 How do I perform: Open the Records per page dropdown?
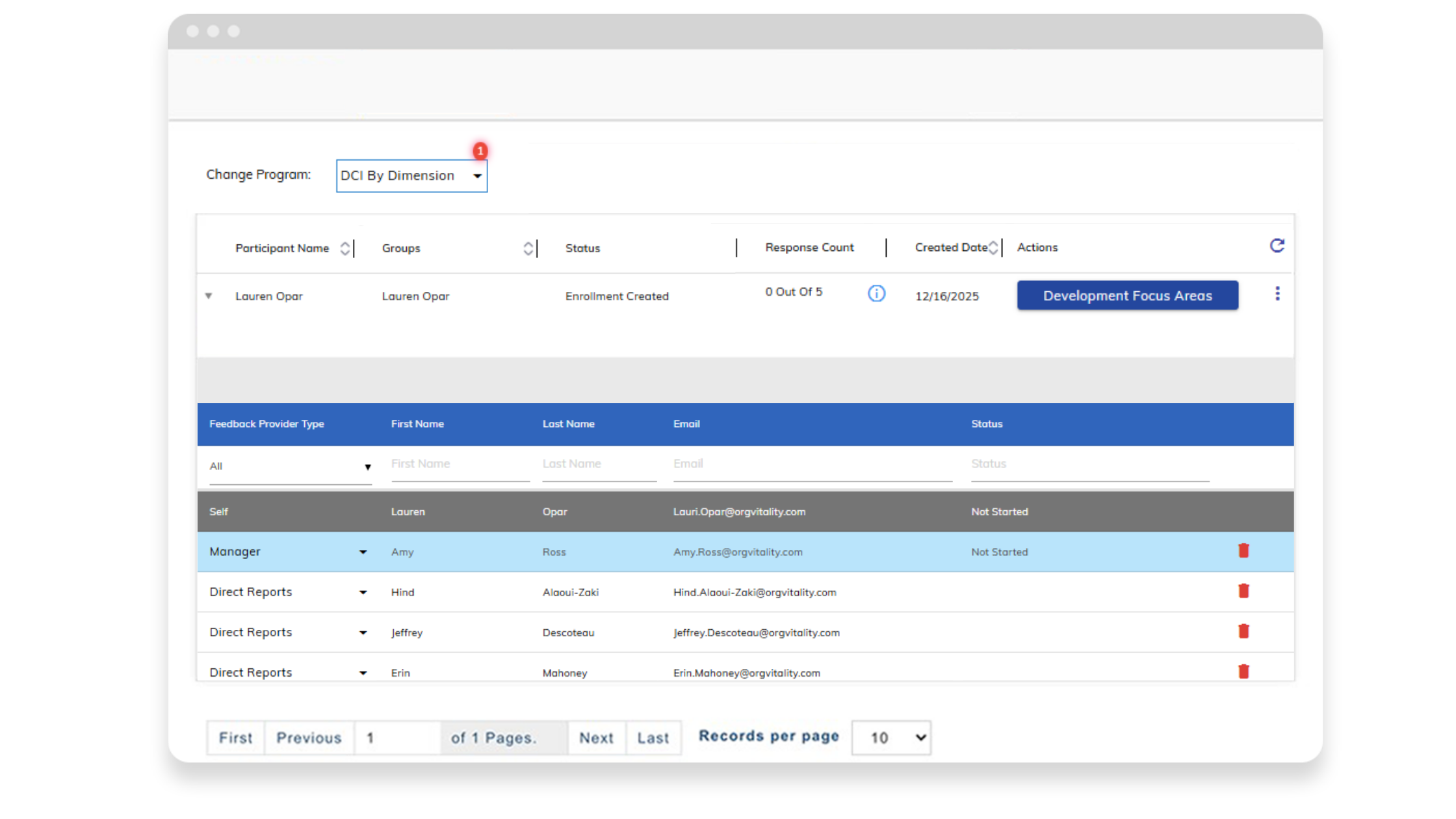(891, 738)
